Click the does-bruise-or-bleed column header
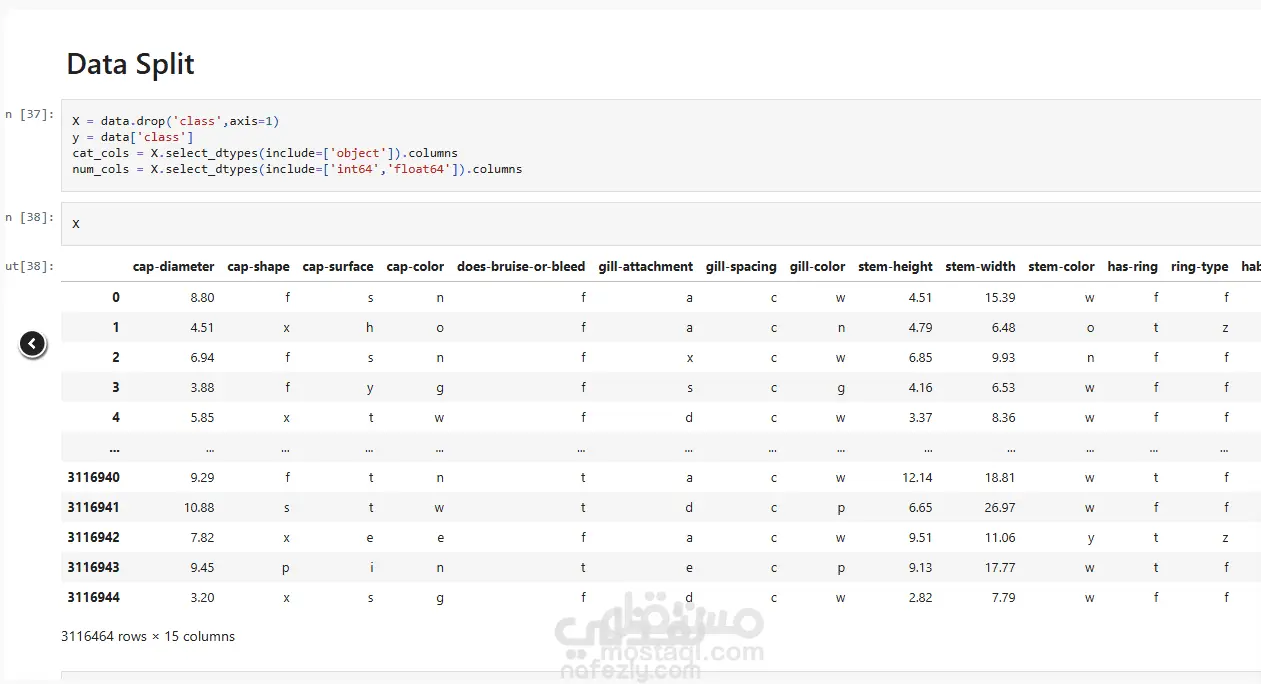The image size is (1261, 684). pos(521,267)
